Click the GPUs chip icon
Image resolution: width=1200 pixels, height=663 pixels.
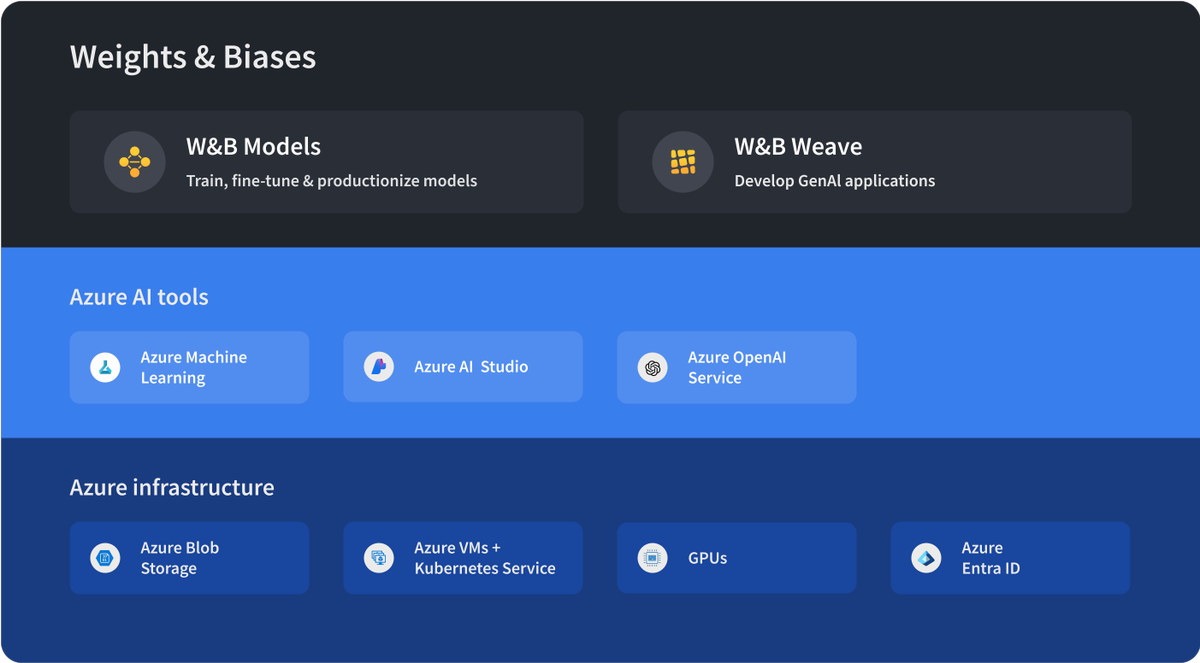(653, 558)
